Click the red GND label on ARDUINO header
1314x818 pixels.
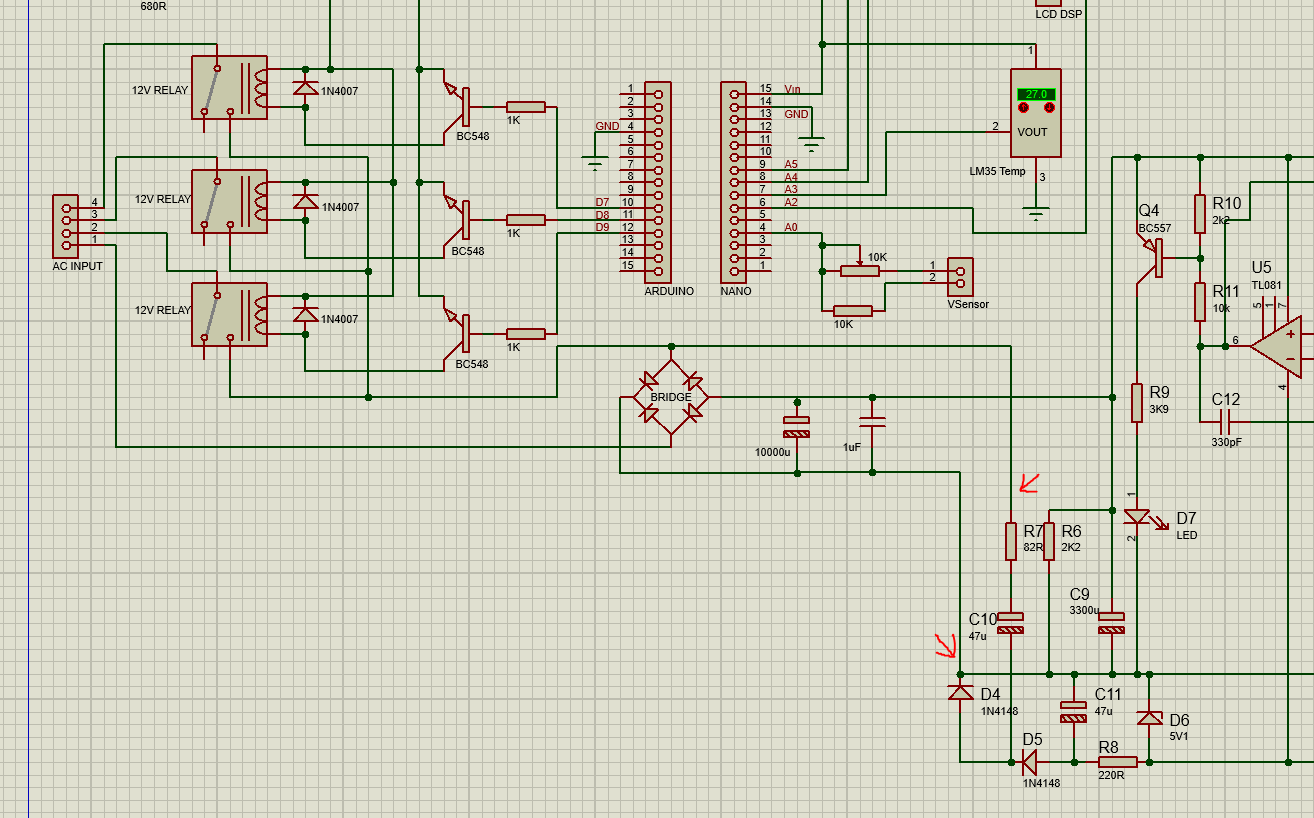[607, 126]
